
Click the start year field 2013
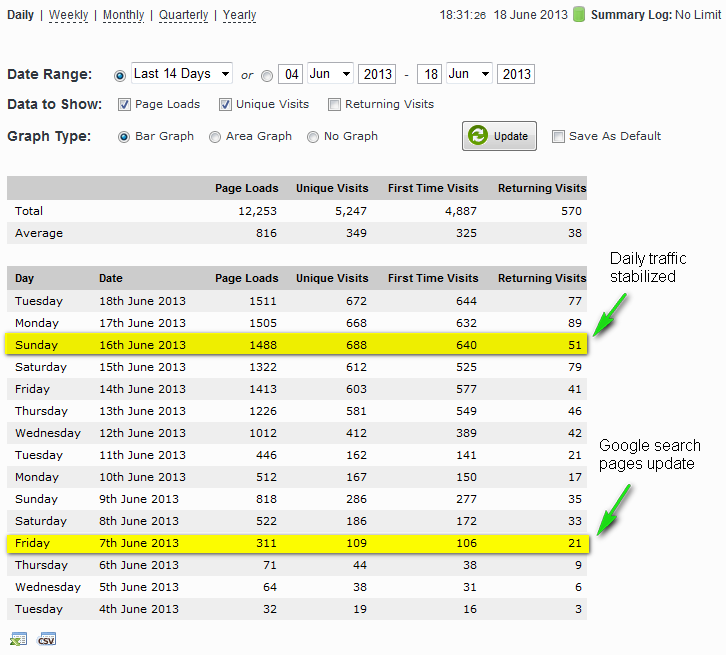point(377,74)
